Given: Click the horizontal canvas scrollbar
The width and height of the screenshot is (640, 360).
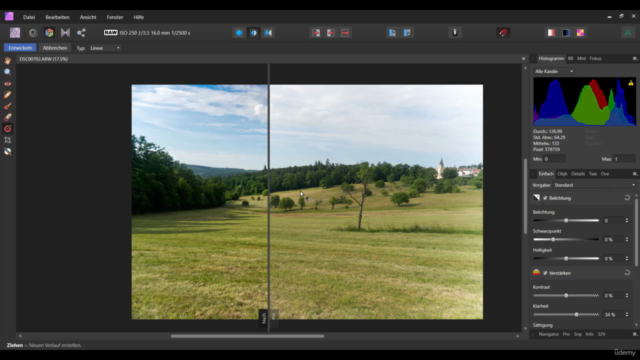Looking at the screenshot, I should (247, 336).
